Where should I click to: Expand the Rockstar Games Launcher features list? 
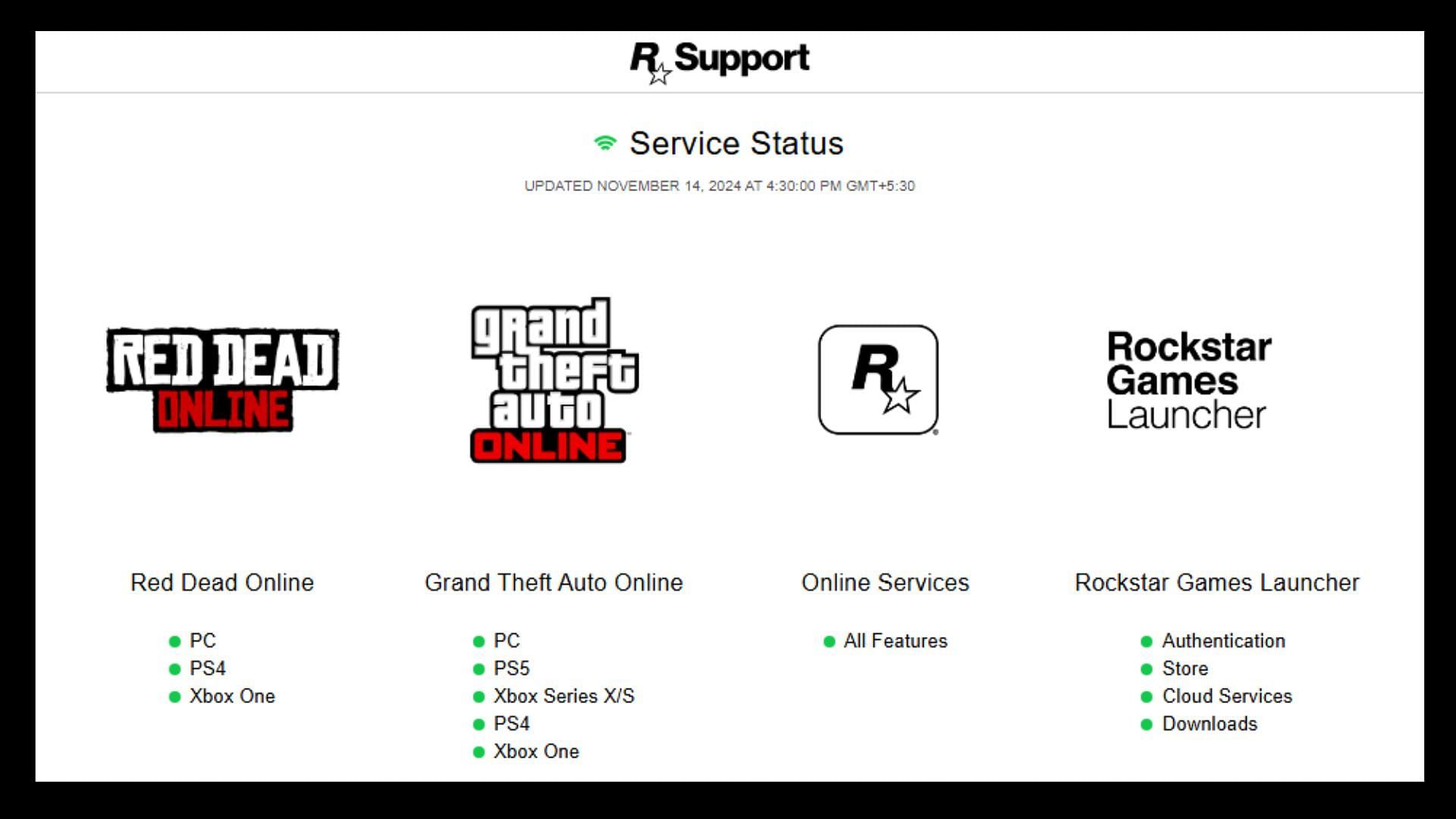click(x=1216, y=582)
